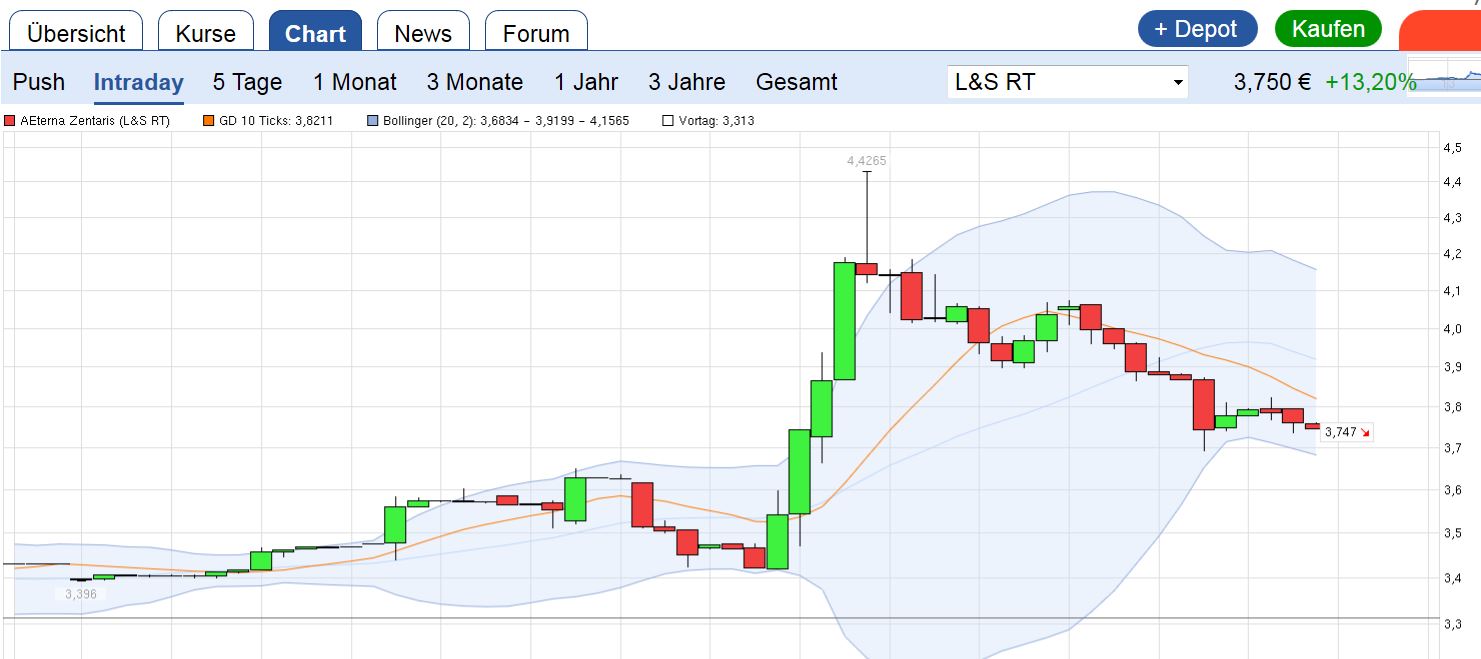Click red AEterna Zentaris legend swatch
1481x659 pixels.
coord(10,121)
